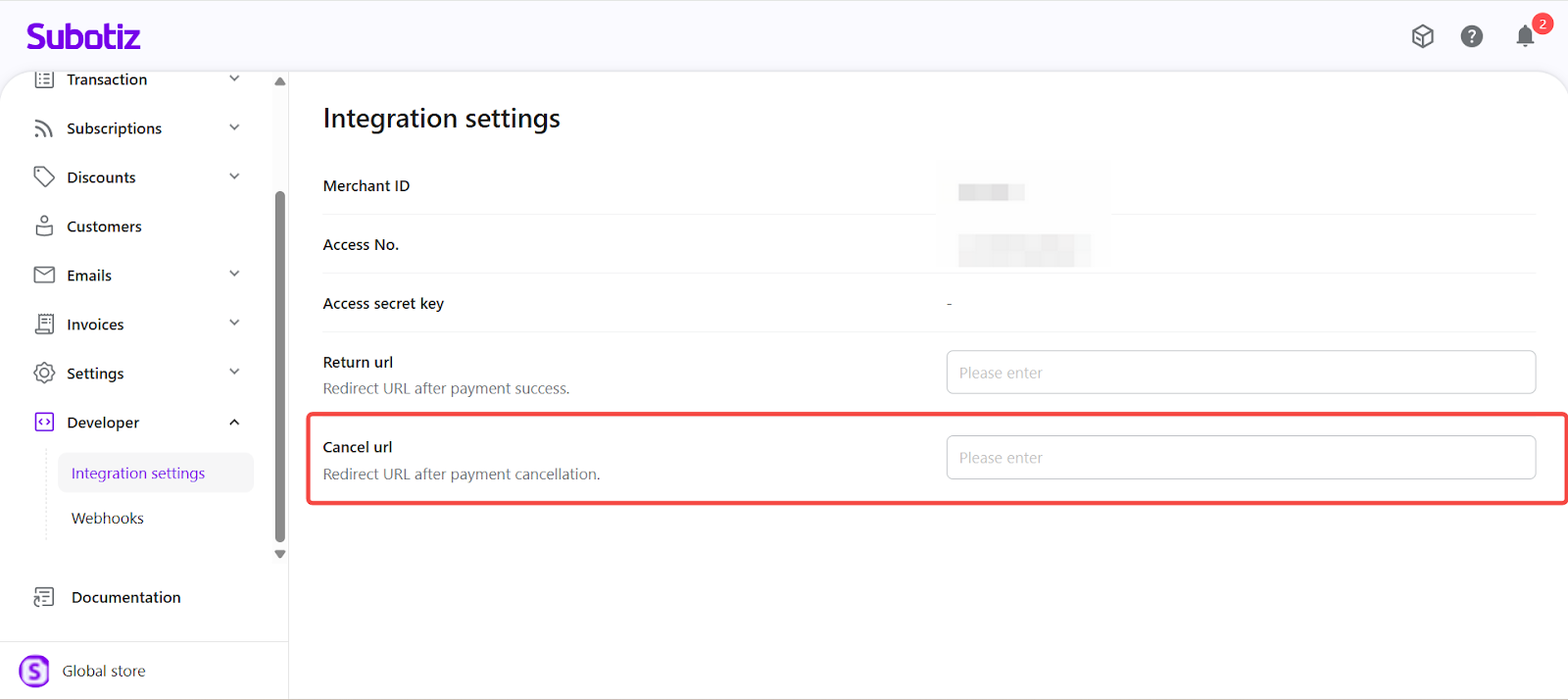This screenshot has height=700, width=1568.
Task: Click the Discounts tag icon
Action: pos(44,177)
